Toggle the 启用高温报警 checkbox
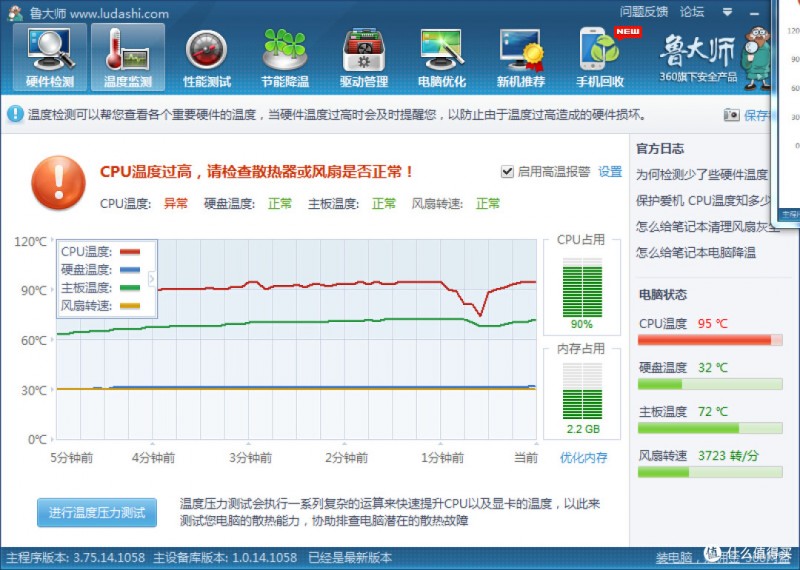800x570 pixels. (x=507, y=171)
